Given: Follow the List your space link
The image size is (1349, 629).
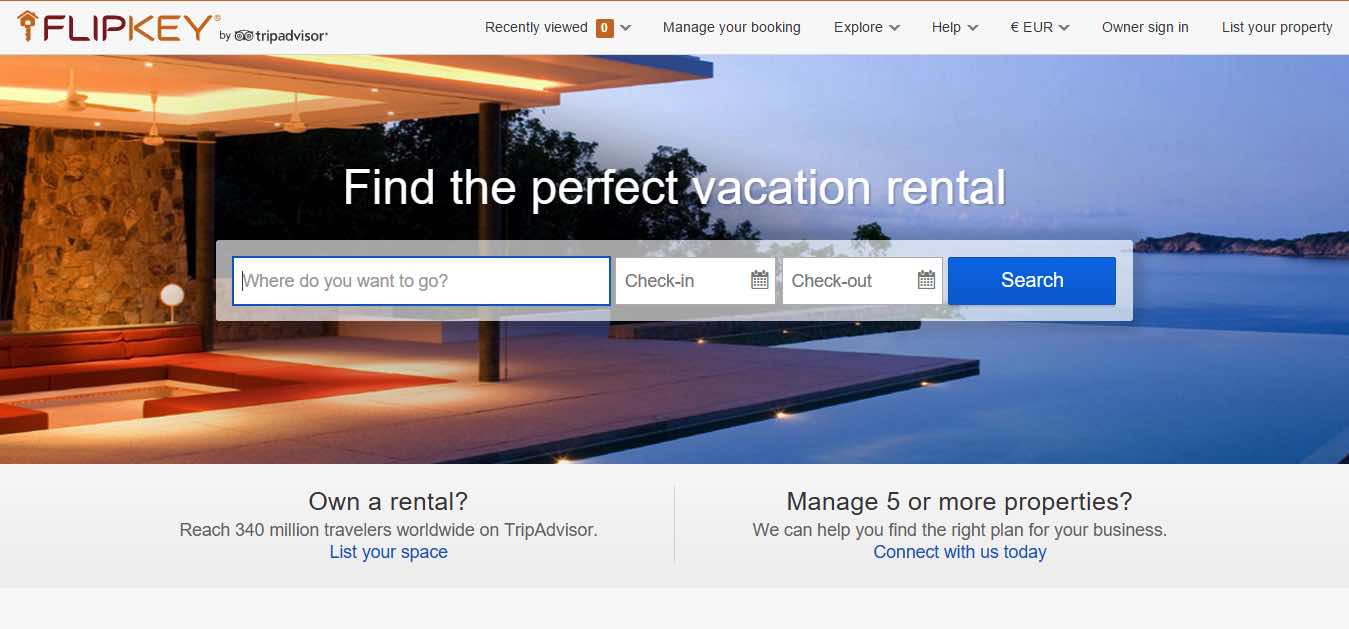Looking at the screenshot, I should click(x=389, y=552).
